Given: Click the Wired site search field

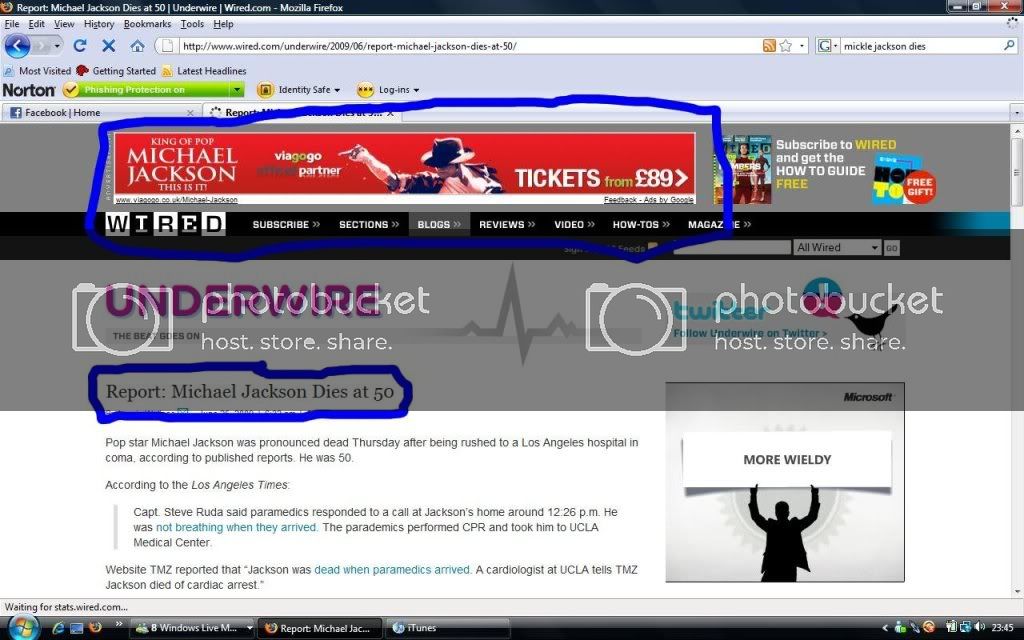Looking at the screenshot, I should click(x=731, y=248).
